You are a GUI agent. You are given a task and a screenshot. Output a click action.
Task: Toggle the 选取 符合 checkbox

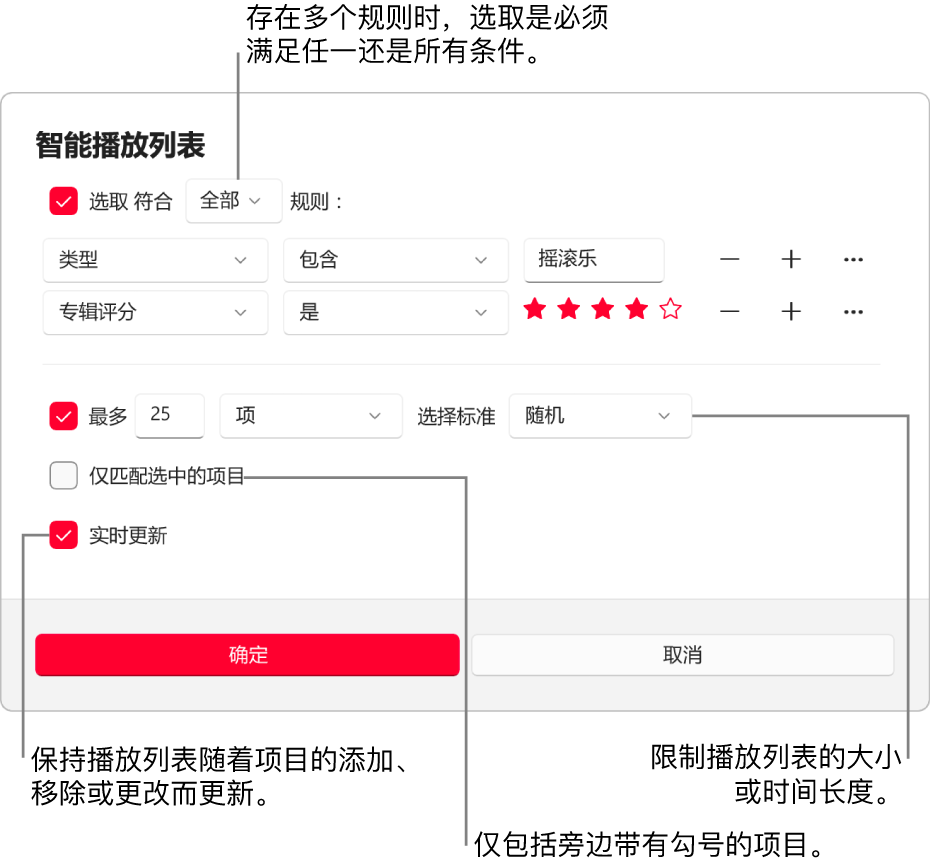(63, 201)
